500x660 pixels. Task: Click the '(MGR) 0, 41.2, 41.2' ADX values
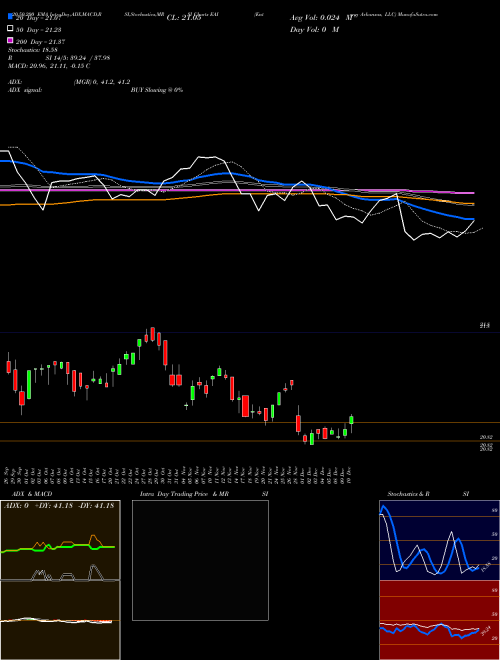[x=102, y=82]
